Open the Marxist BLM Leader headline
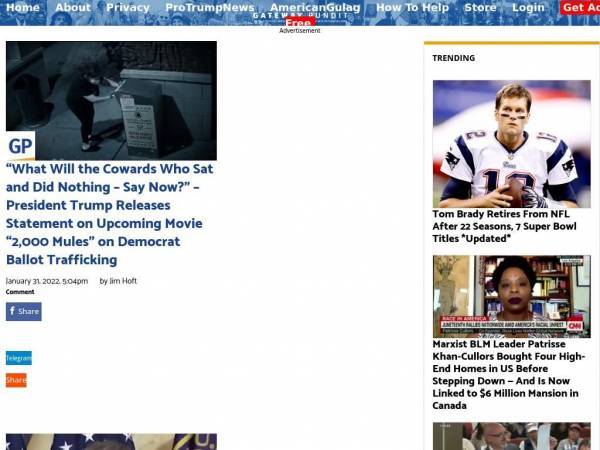600x450 pixels. 509,375
